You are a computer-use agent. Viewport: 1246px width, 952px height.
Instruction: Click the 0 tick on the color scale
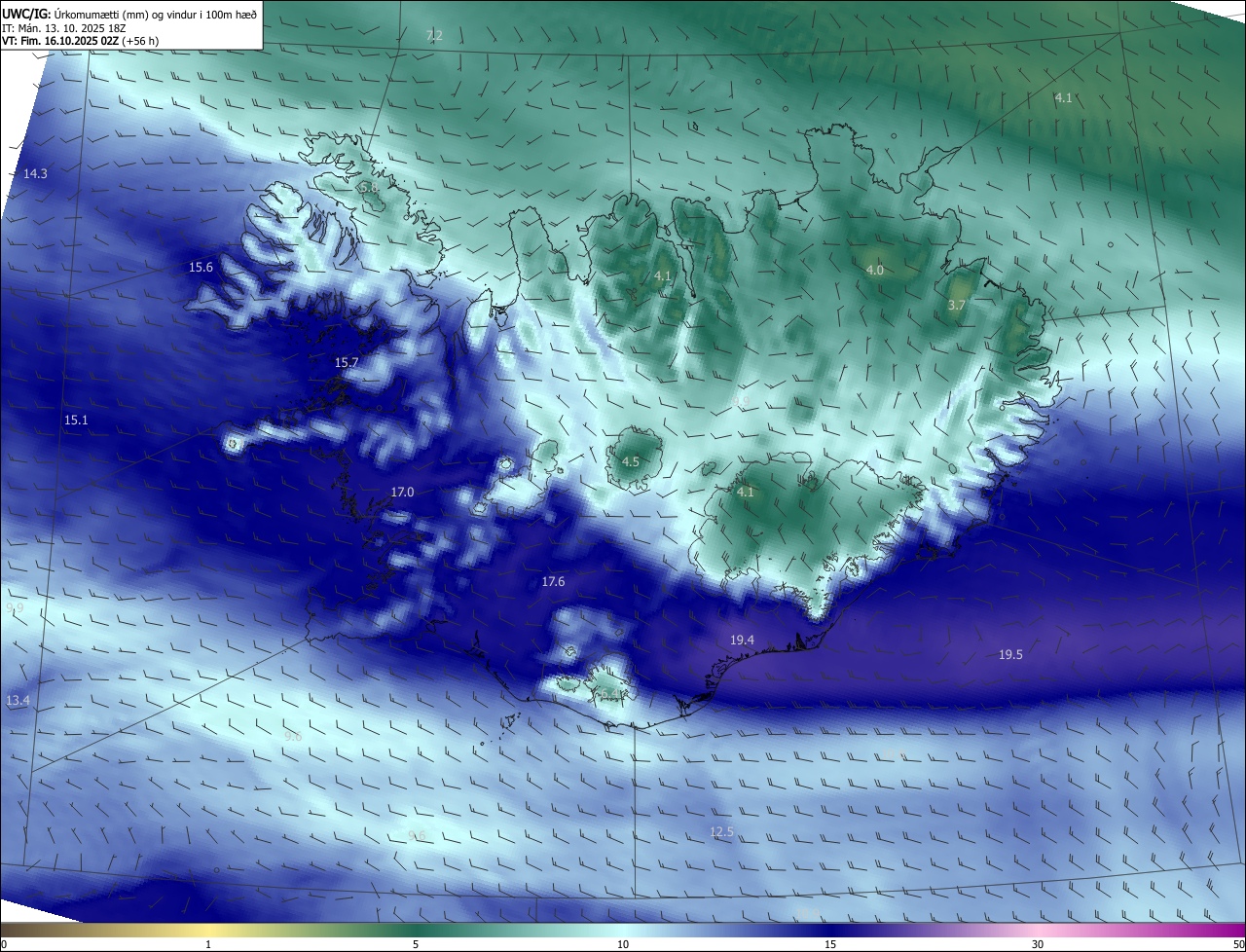pos(4,945)
